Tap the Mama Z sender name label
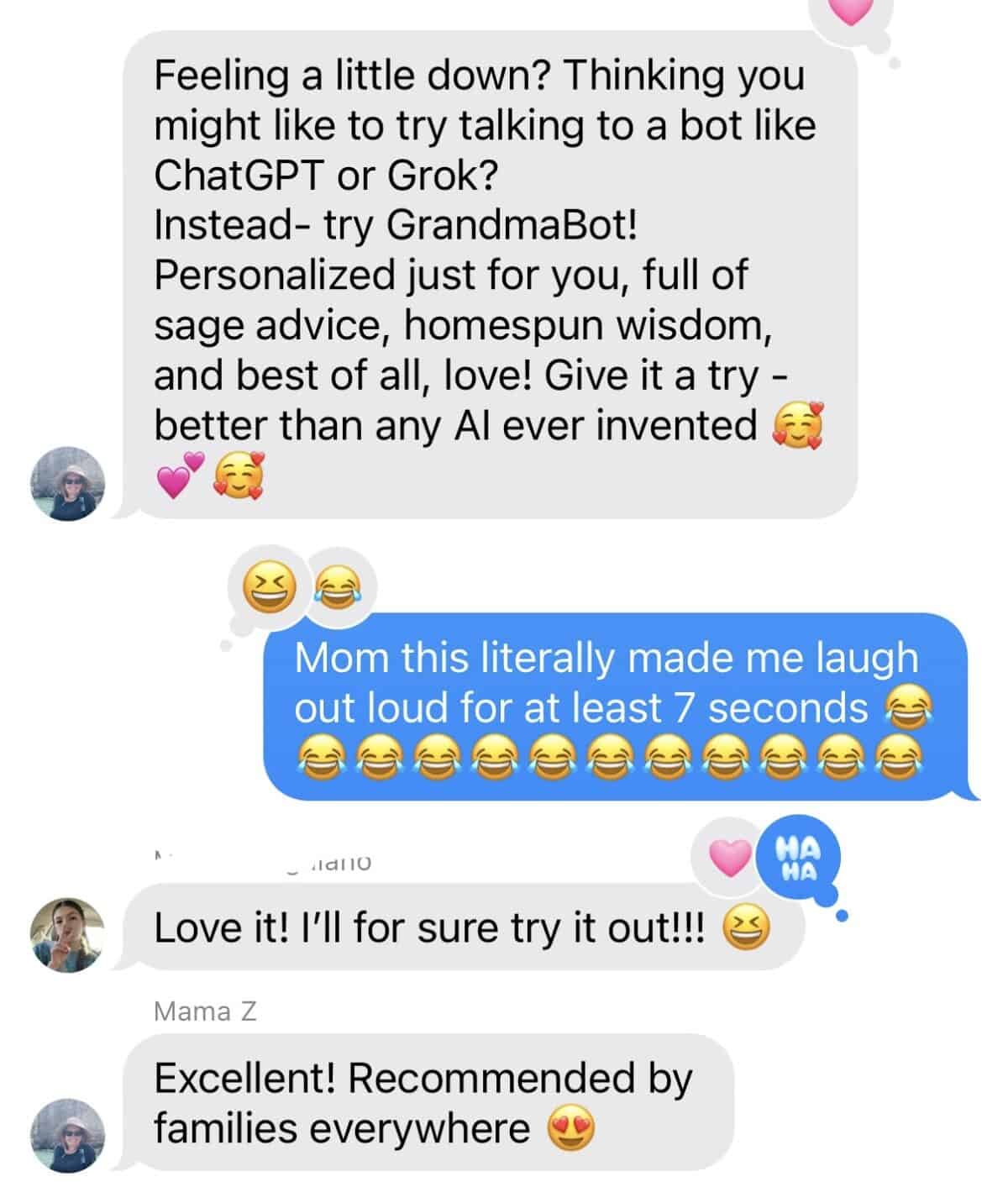 tap(205, 1011)
